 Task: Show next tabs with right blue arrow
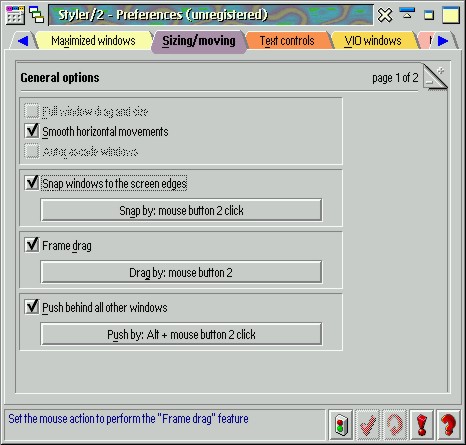click(x=443, y=41)
